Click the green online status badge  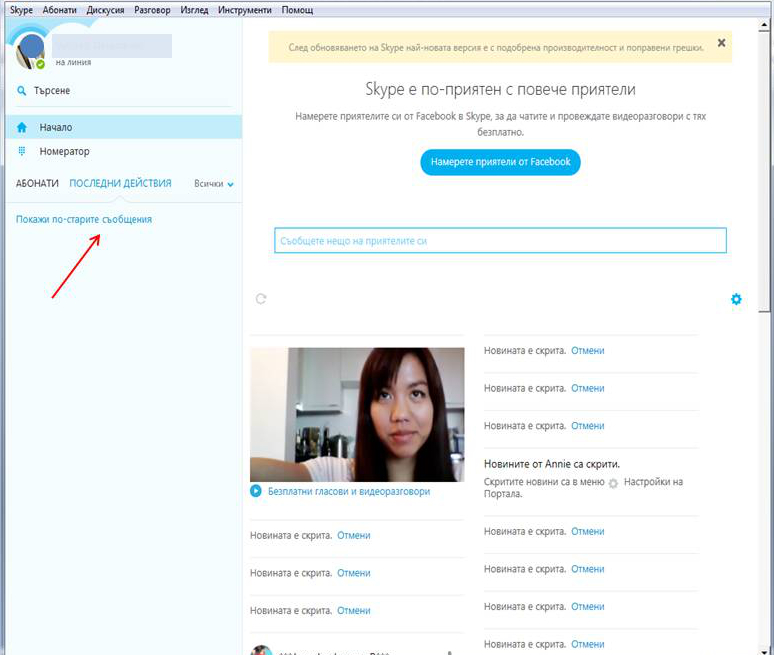pos(40,64)
